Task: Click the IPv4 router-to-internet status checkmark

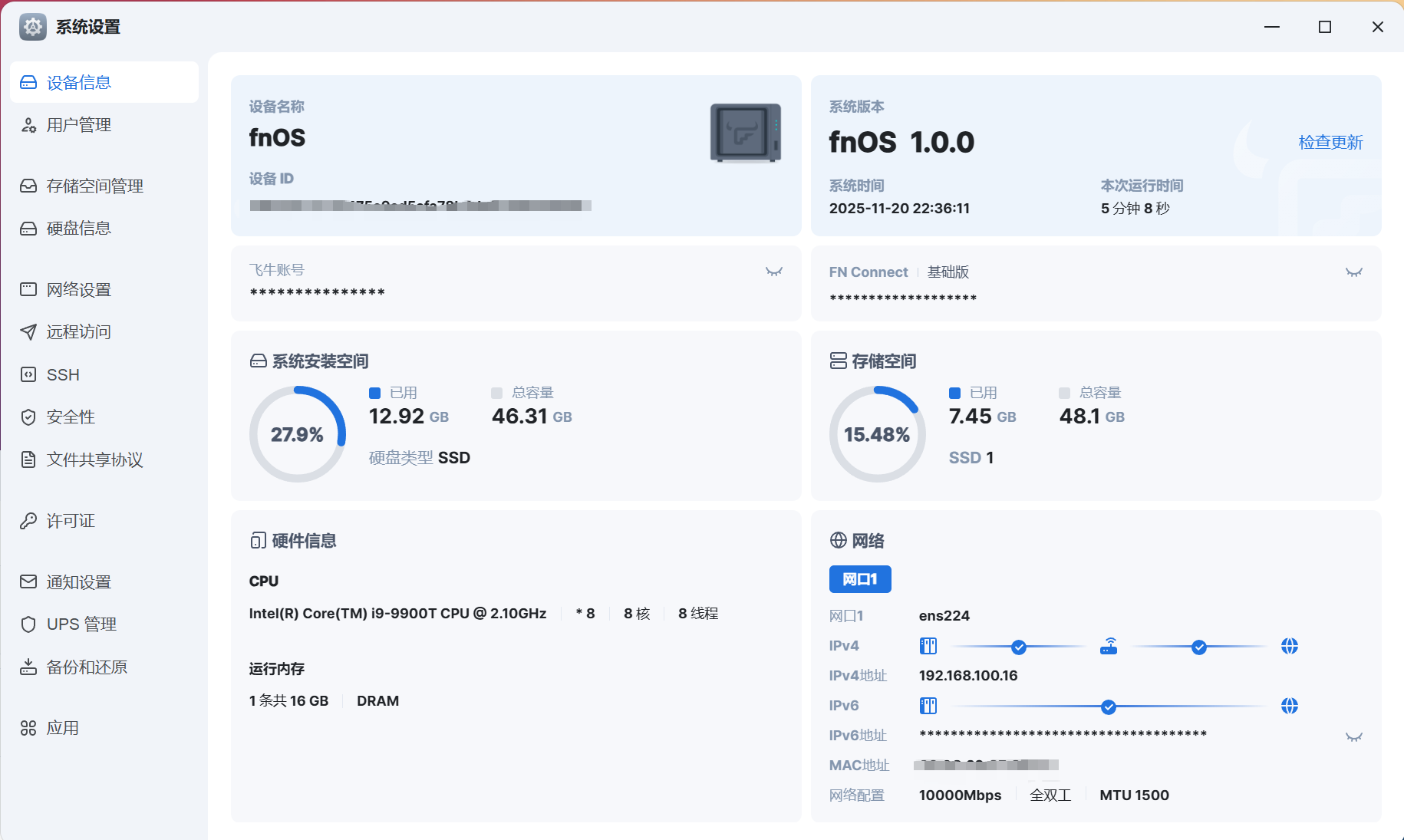Action: point(1198,647)
